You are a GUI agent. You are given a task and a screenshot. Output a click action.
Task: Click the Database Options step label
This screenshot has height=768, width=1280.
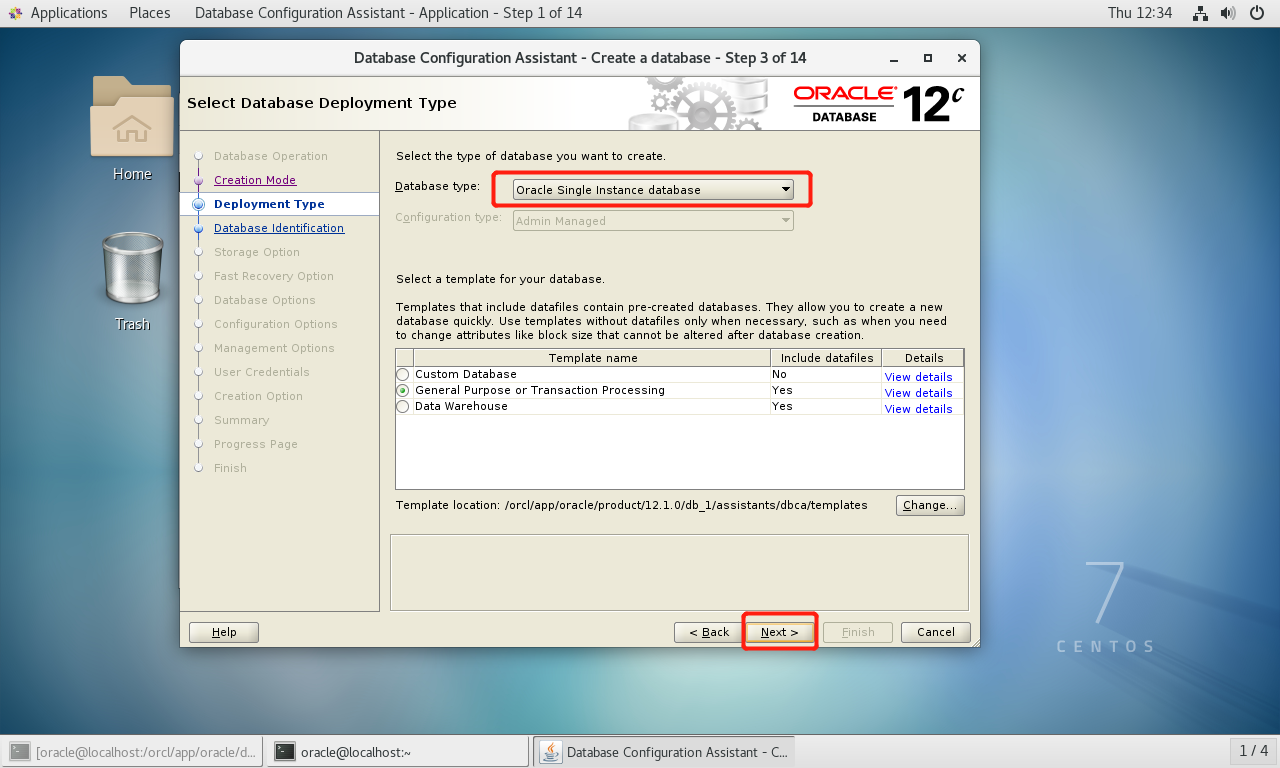coord(265,300)
